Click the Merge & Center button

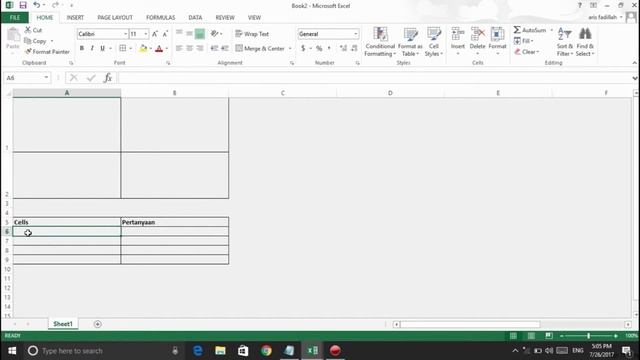point(260,49)
